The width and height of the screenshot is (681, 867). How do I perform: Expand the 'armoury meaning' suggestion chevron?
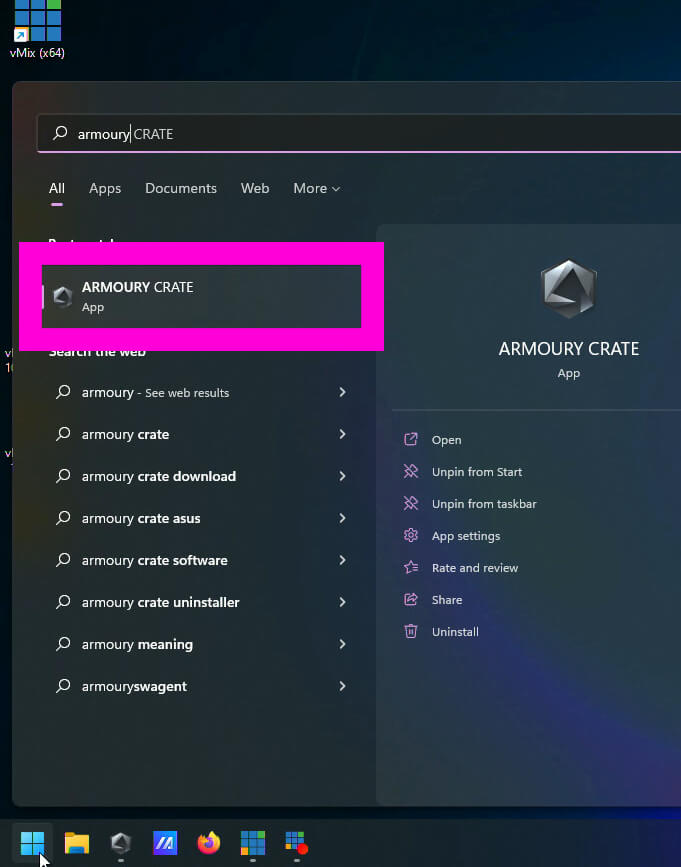(x=342, y=644)
